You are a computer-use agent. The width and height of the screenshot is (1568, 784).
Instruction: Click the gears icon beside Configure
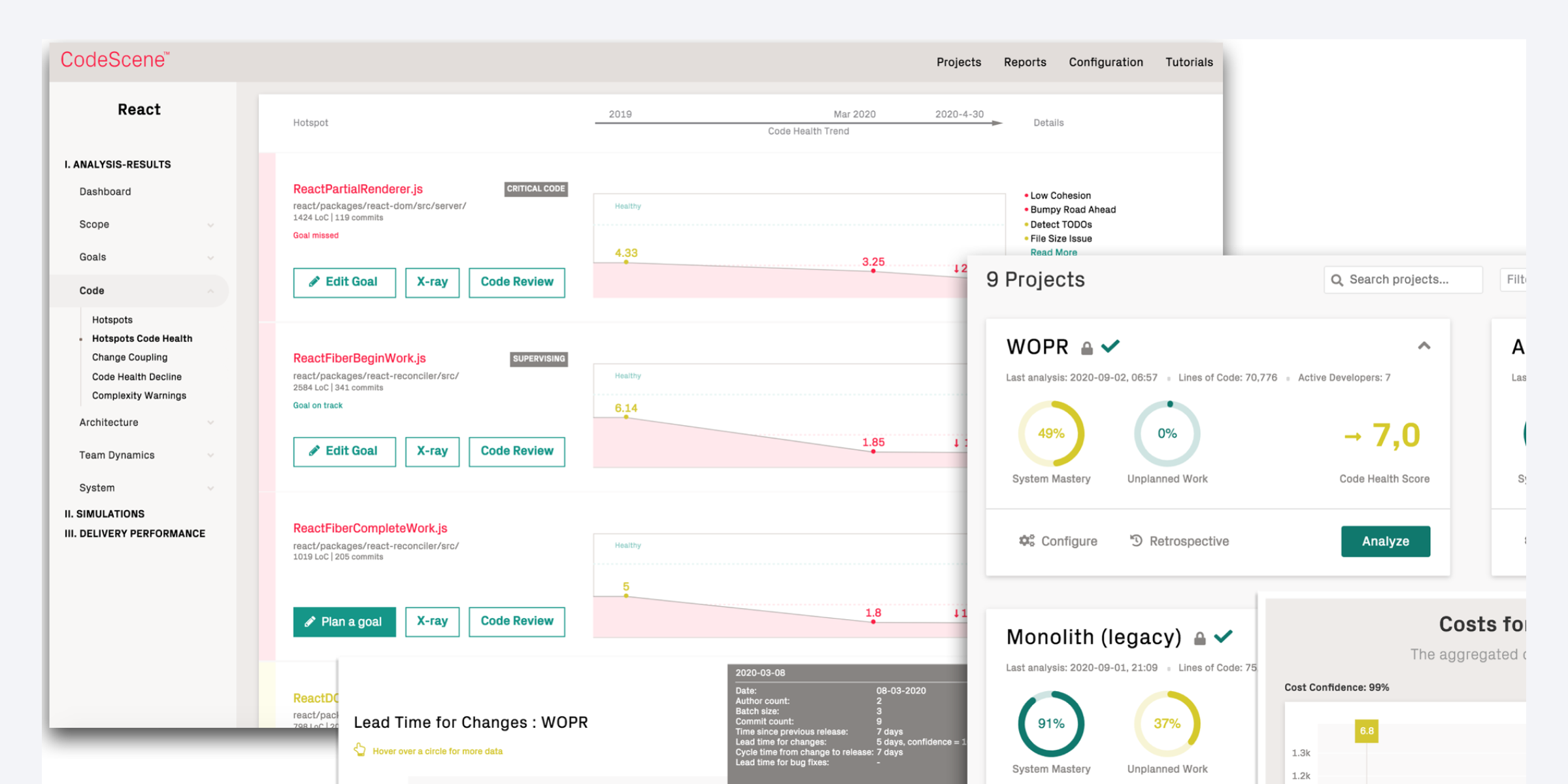pyautogui.click(x=1027, y=541)
